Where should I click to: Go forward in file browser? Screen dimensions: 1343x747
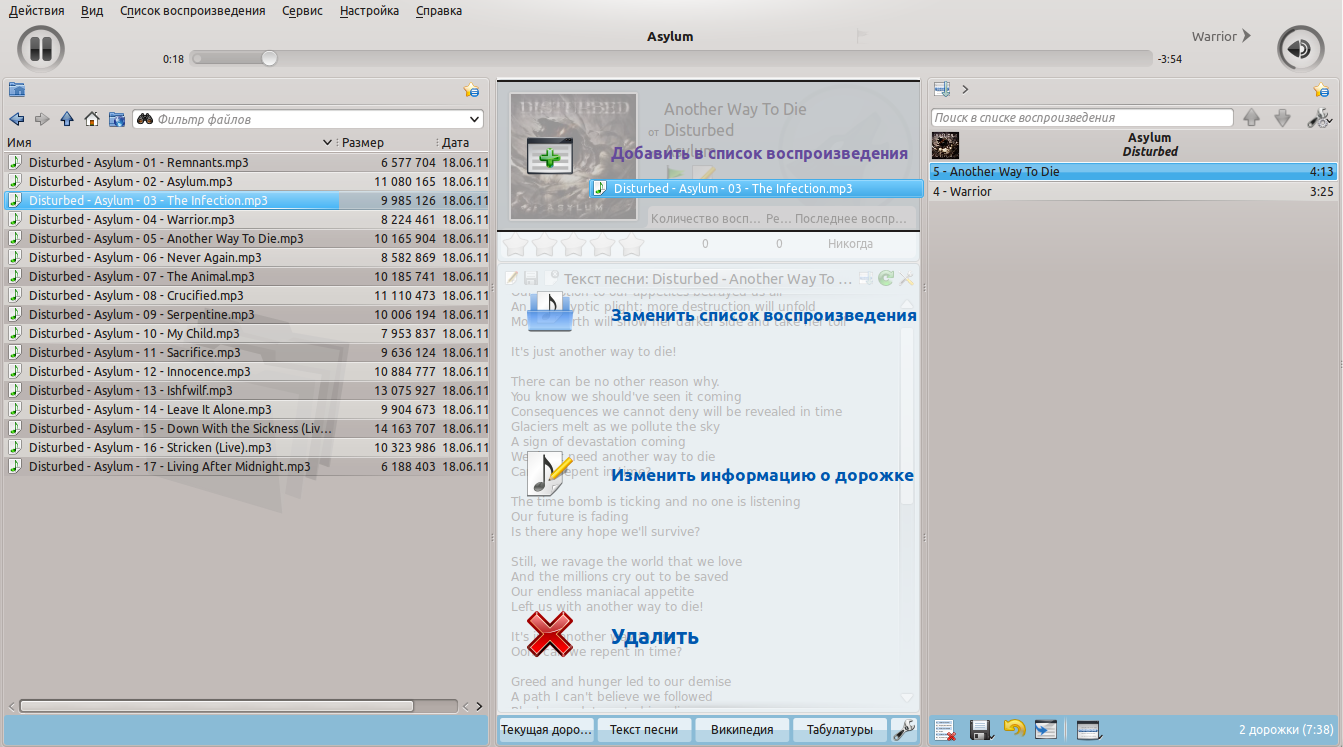tap(42, 119)
